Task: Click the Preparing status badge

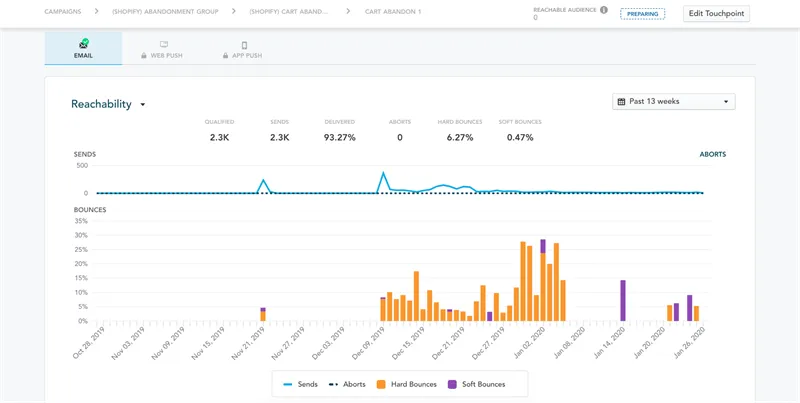Action: click(642, 14)
